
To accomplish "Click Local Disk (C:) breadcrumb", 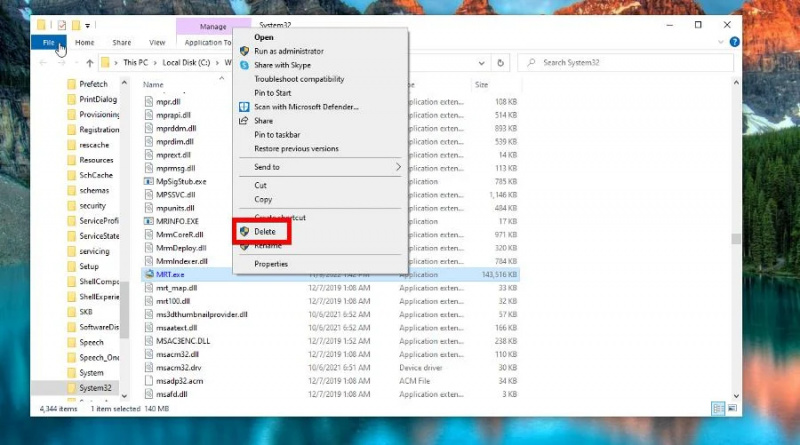I will pos(186,62).
